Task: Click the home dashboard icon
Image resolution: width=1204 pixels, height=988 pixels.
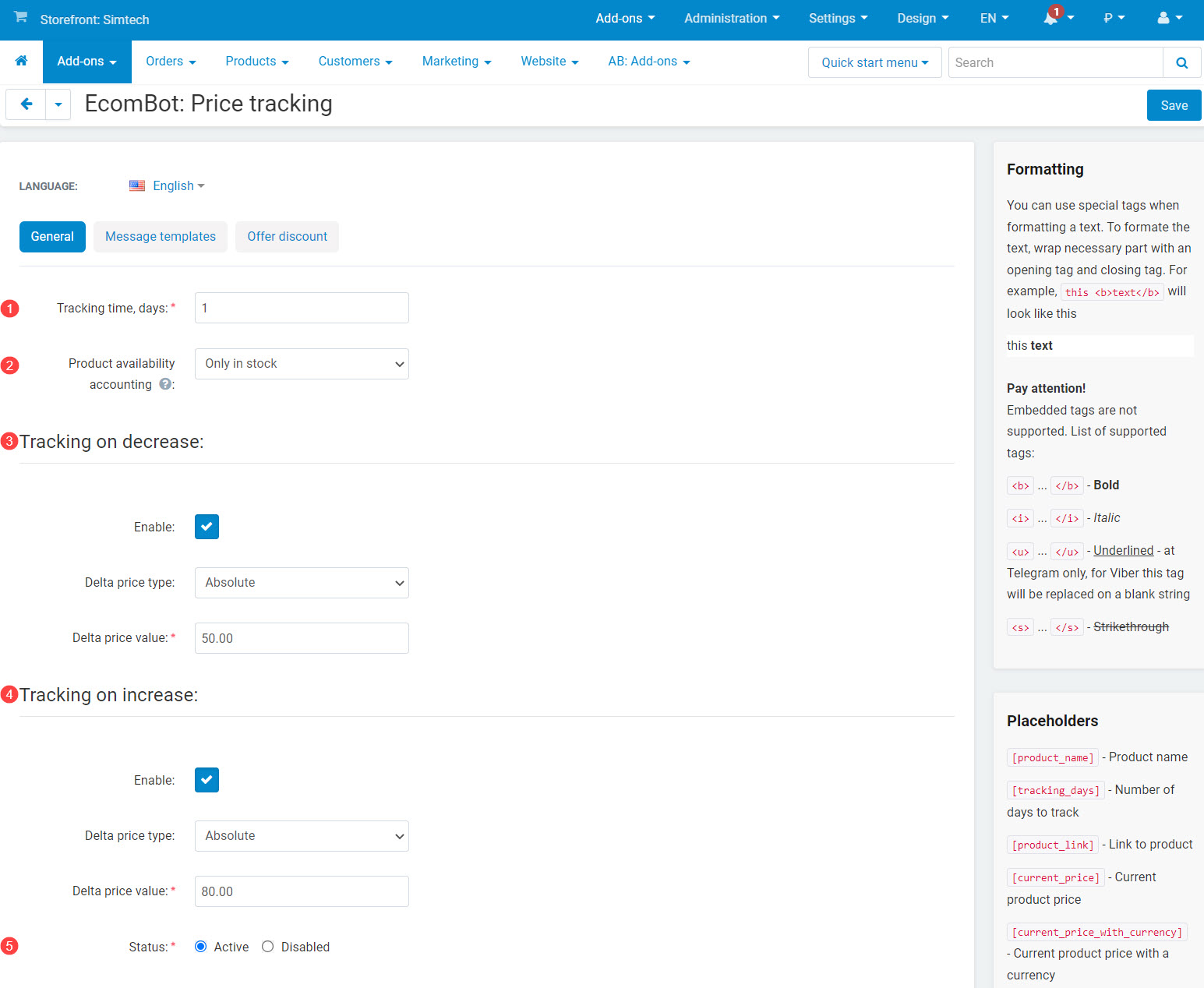Action: pos(21,61)
